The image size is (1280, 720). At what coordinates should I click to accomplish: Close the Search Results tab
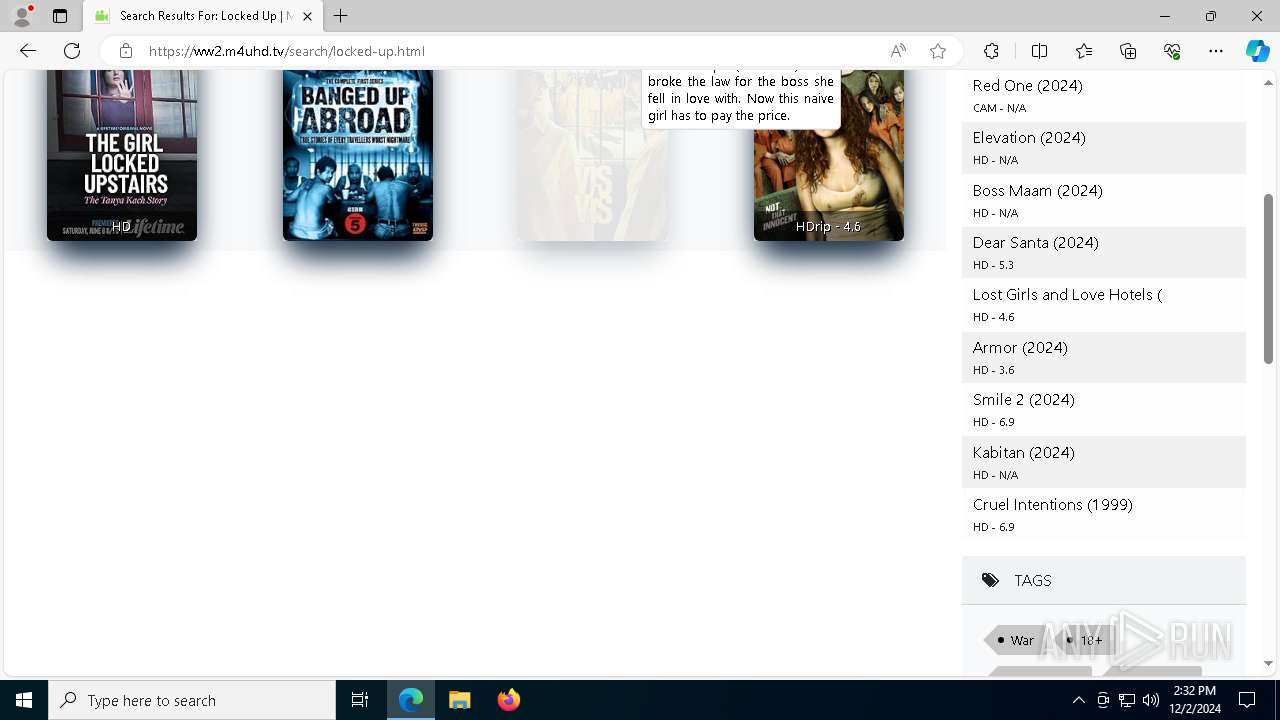[307, 16]
